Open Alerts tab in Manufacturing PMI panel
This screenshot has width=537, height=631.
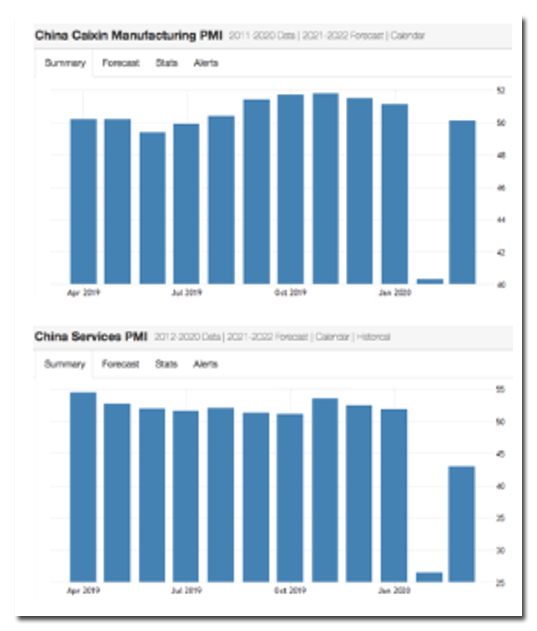[x=206, y=63]
